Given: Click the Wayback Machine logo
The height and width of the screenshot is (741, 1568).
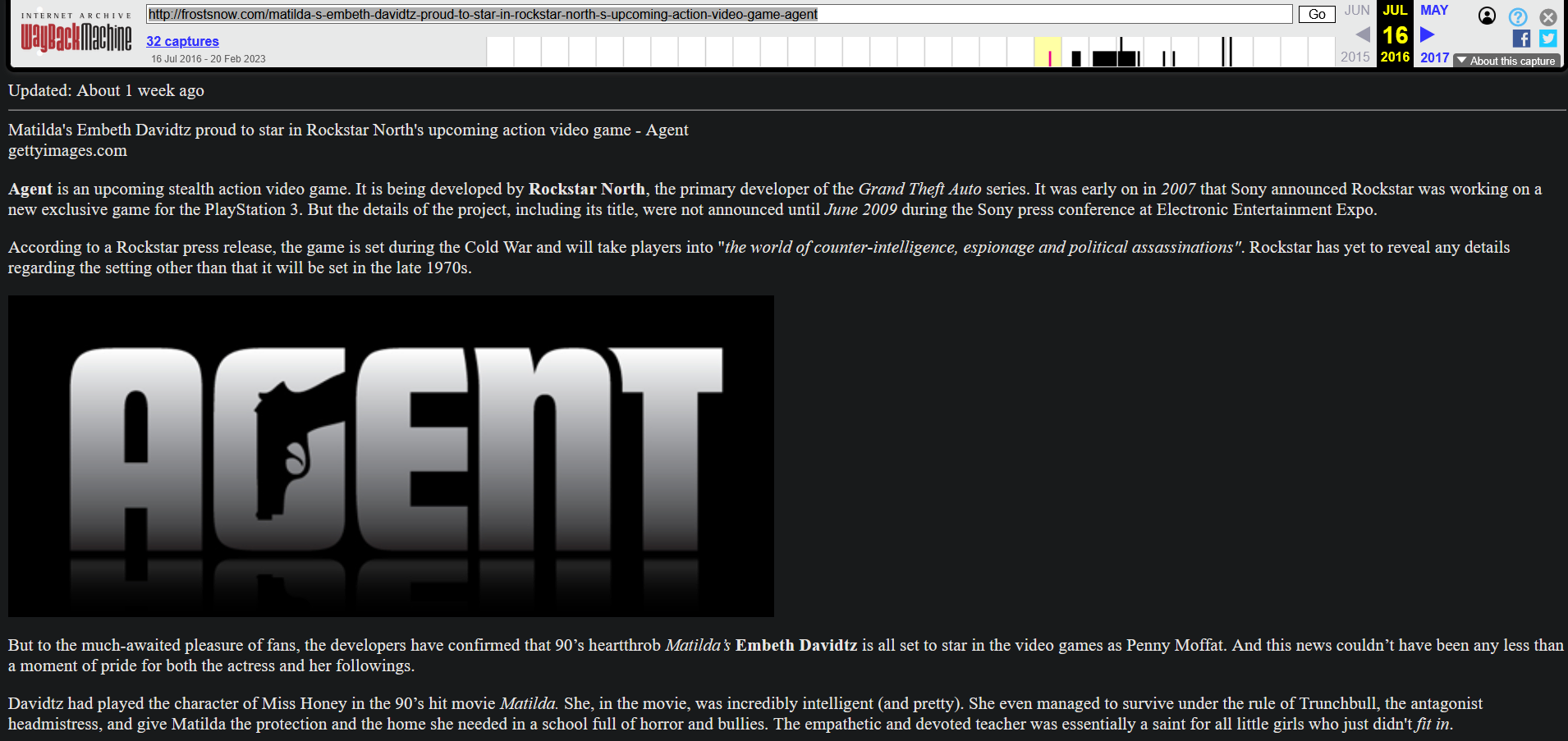Looking at the screenshot, I should (76, 33).
